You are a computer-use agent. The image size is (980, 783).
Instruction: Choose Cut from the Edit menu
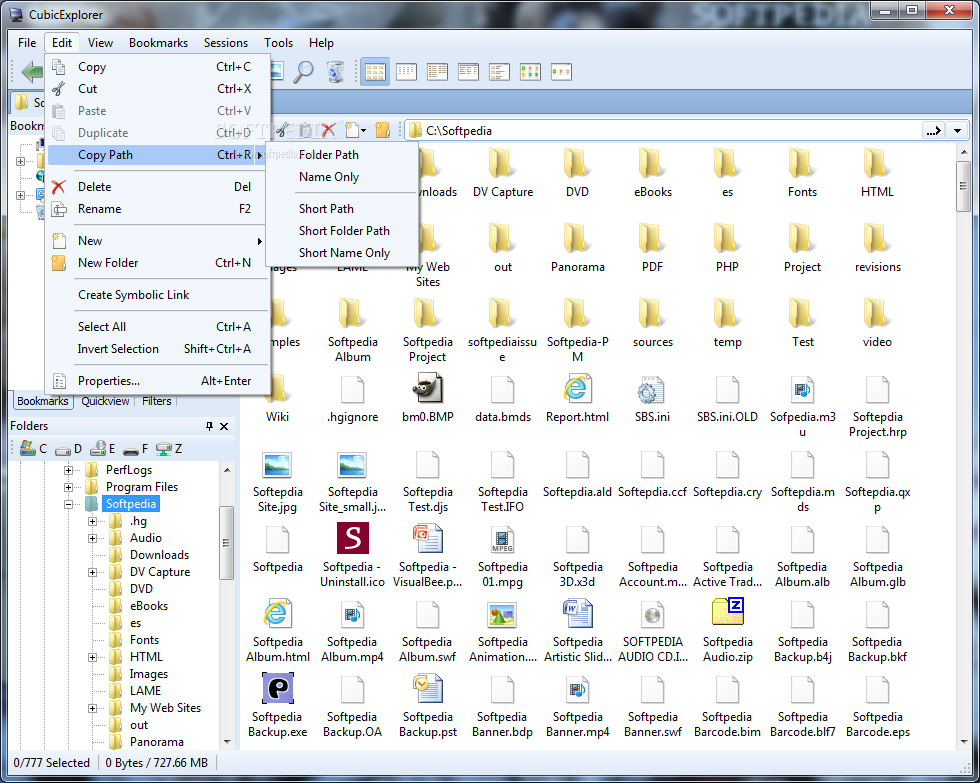158,89
